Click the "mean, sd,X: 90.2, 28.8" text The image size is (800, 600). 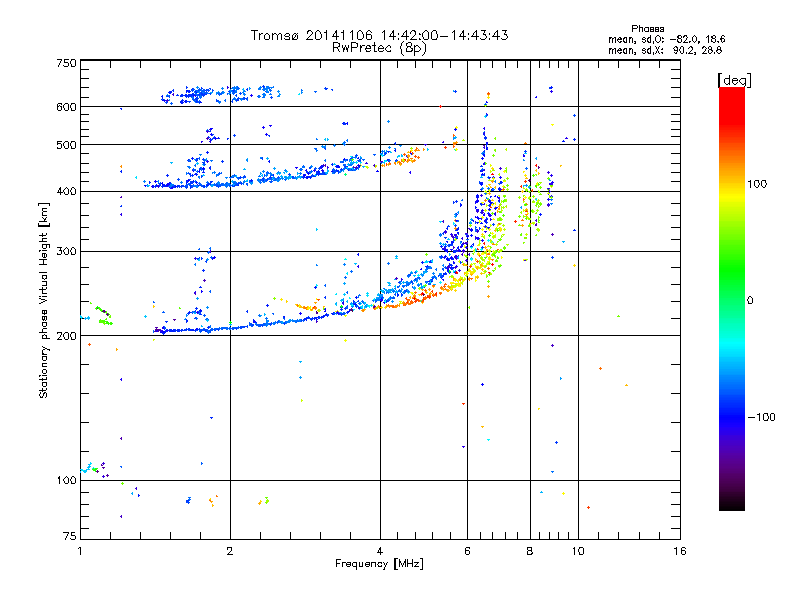tap(665, 50)
